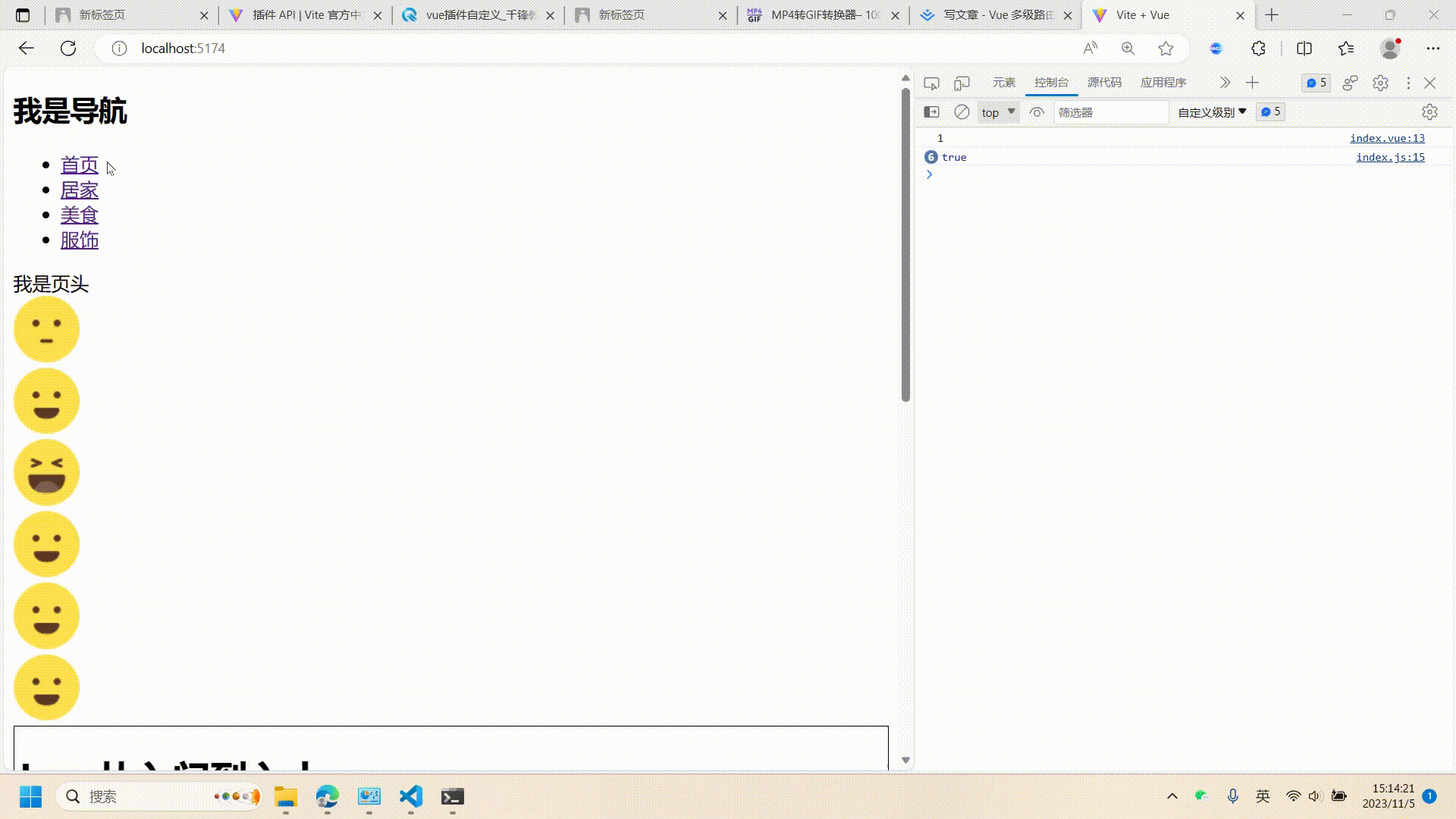The image size is (1456, 819).
Task: Expand the console frame context 'top' dropdown
Action: pos(997,111)
